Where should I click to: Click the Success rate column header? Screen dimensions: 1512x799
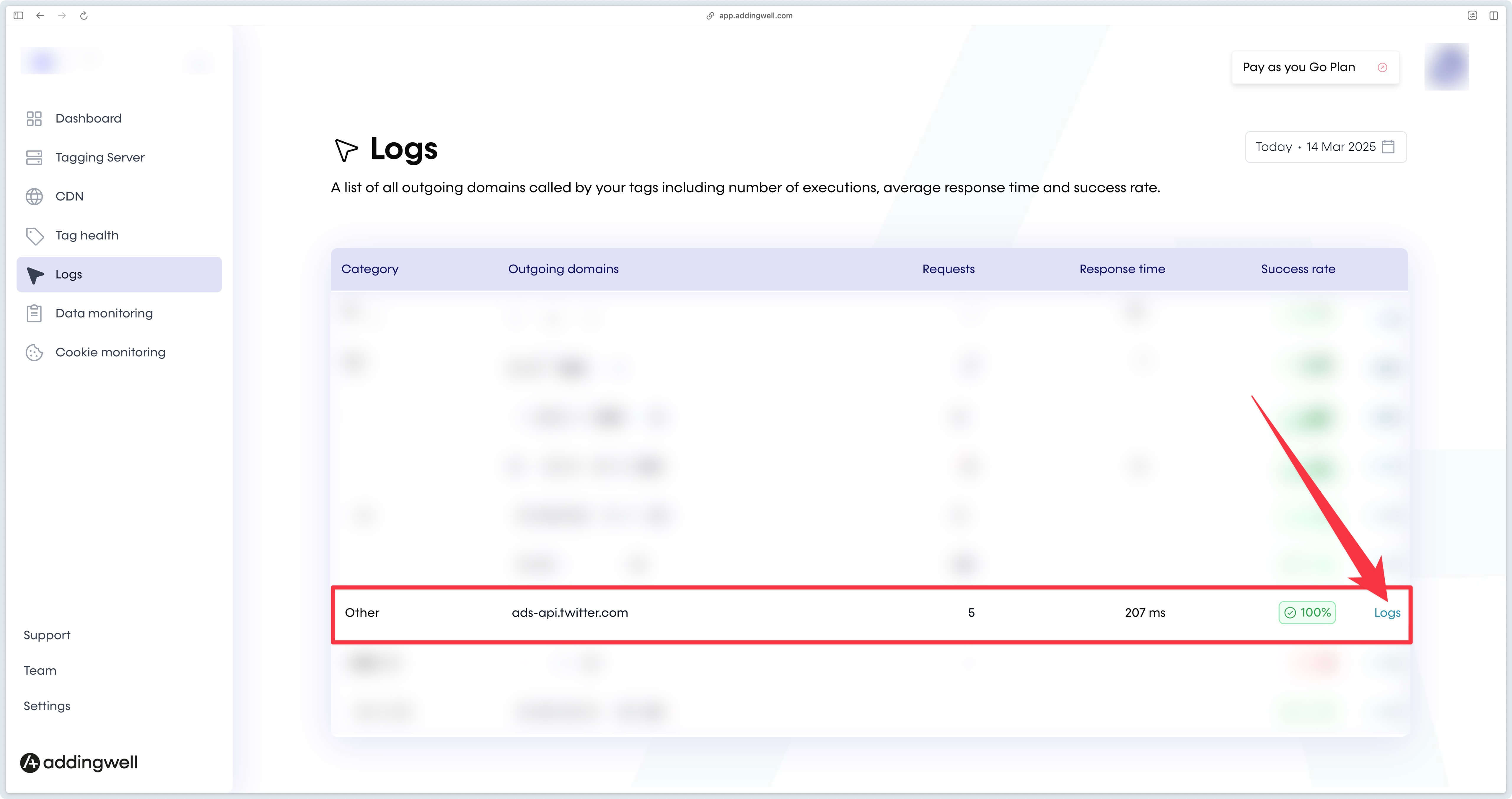pyautogui.click(x=1298, y=269)
